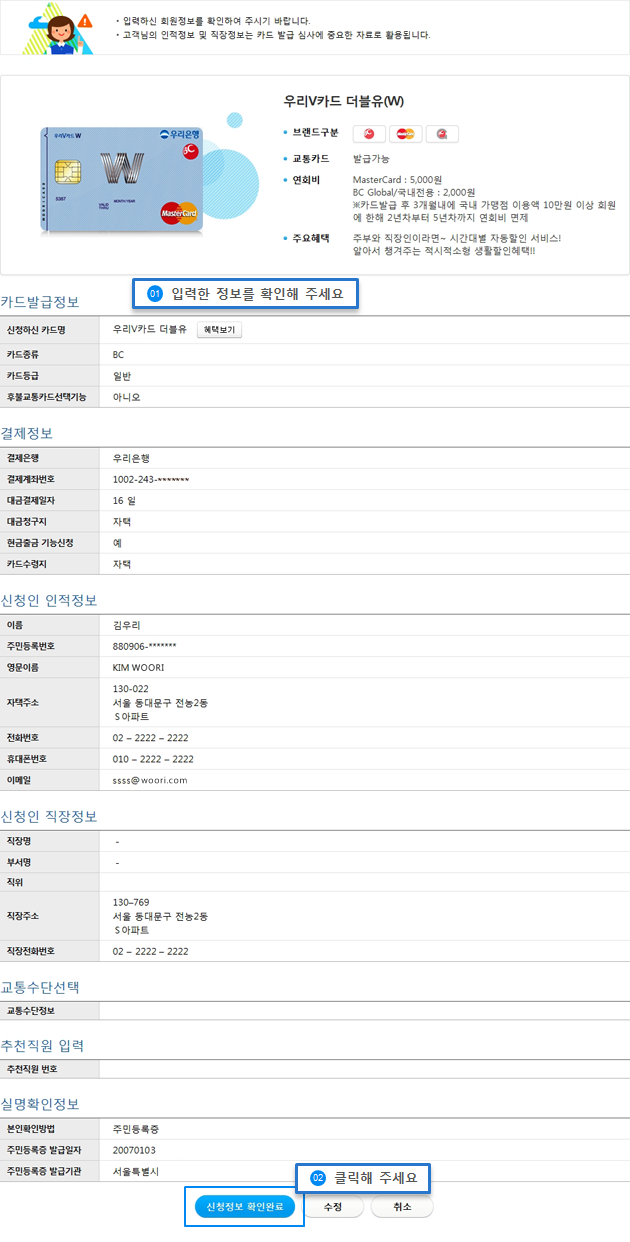Click the 브랜드구분 label
This screenshot has width=630, height=1242.
[x=316, y=133]
